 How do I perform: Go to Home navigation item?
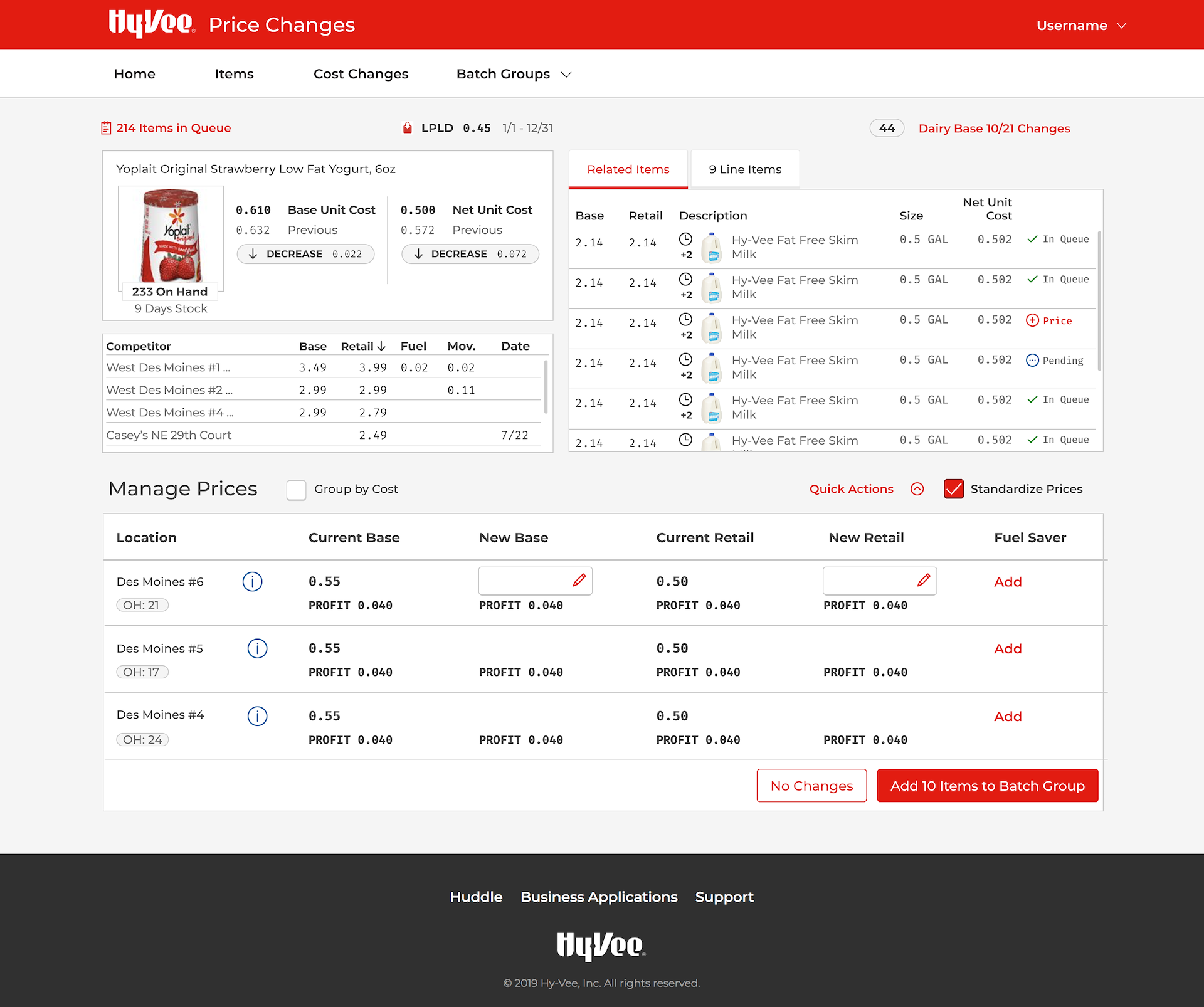pos(134,74)
